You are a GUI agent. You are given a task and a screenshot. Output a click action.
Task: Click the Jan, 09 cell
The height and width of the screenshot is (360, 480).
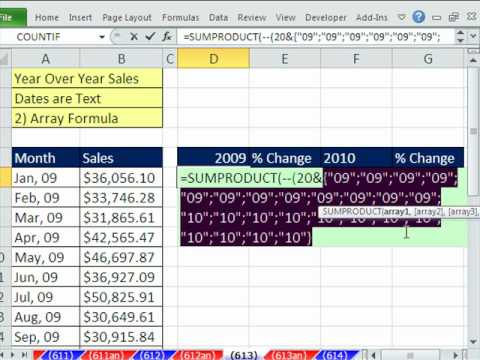click(46, 178)
